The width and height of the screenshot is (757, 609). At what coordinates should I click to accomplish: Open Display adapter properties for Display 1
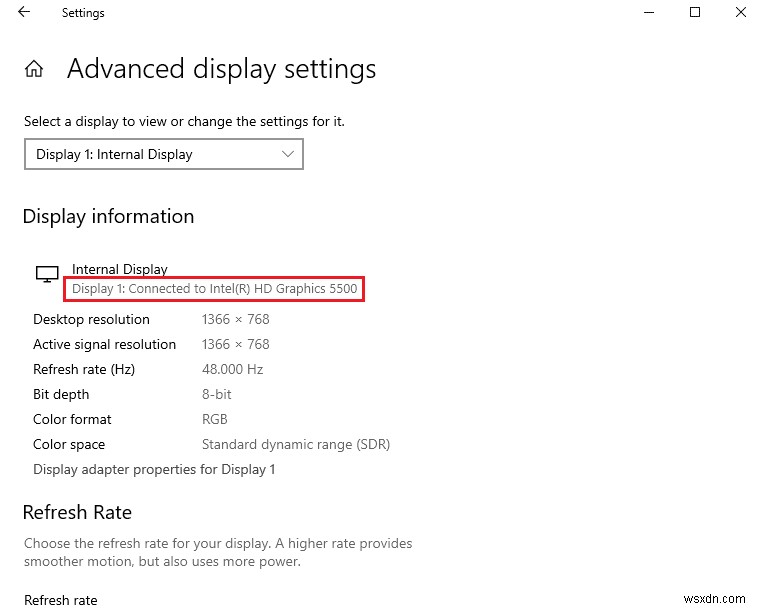click(154, 469)
